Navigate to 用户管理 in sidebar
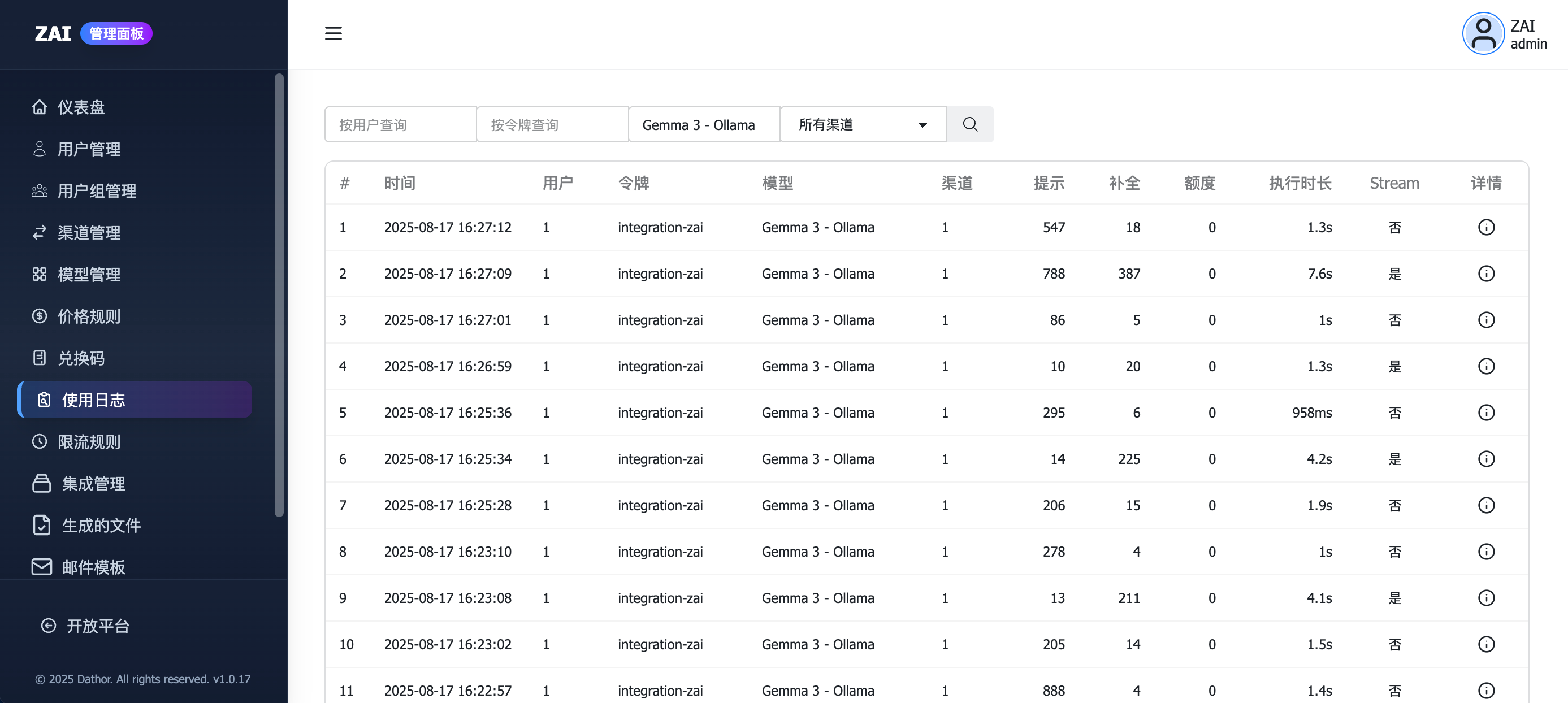The height and width of the screenshot is (703, 1568). coord(88,149)
